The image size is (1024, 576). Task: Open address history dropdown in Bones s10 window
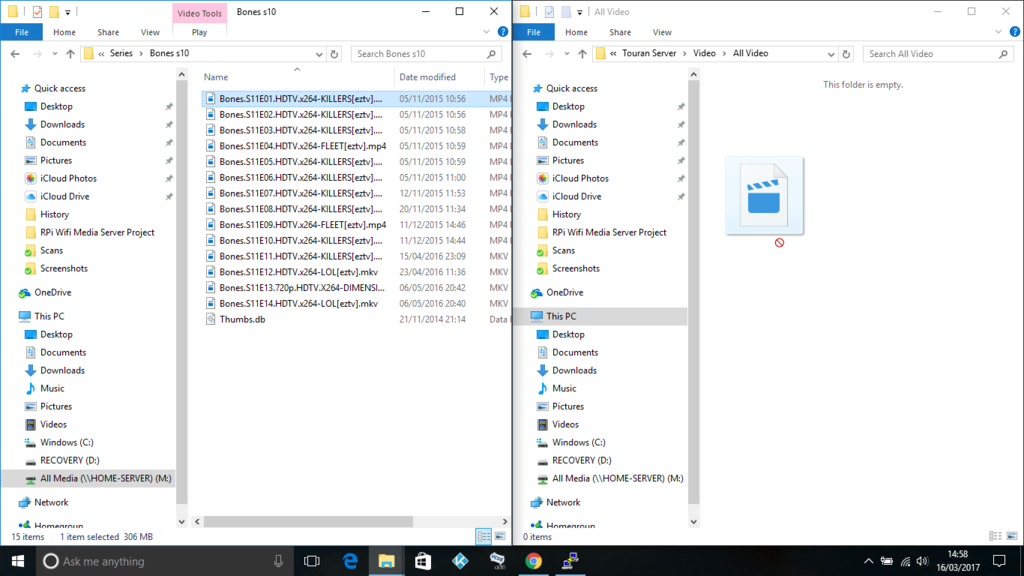click(x=319, y=54)
